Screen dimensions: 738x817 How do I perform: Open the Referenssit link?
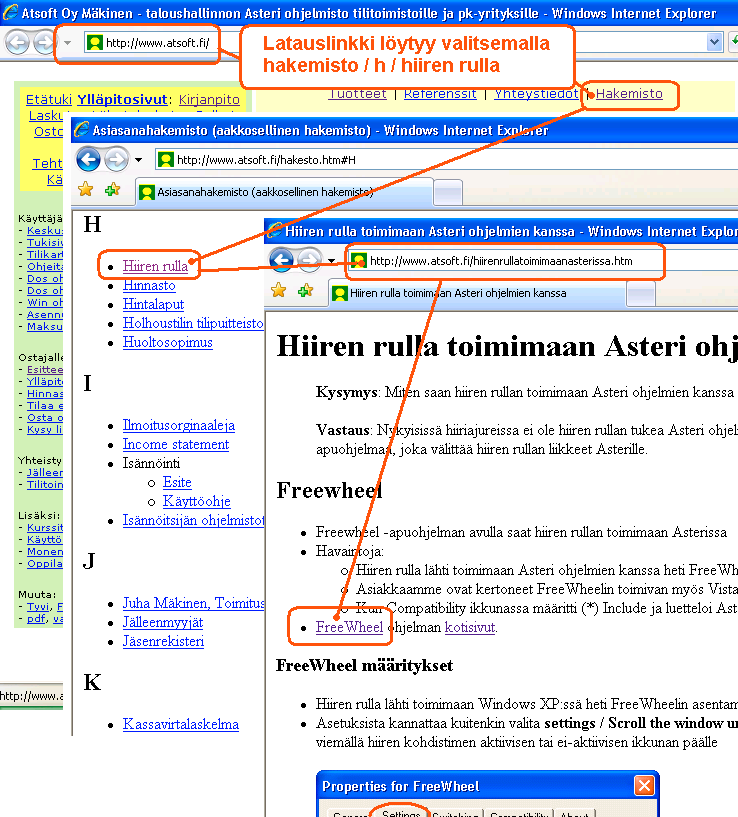(440, 94)
